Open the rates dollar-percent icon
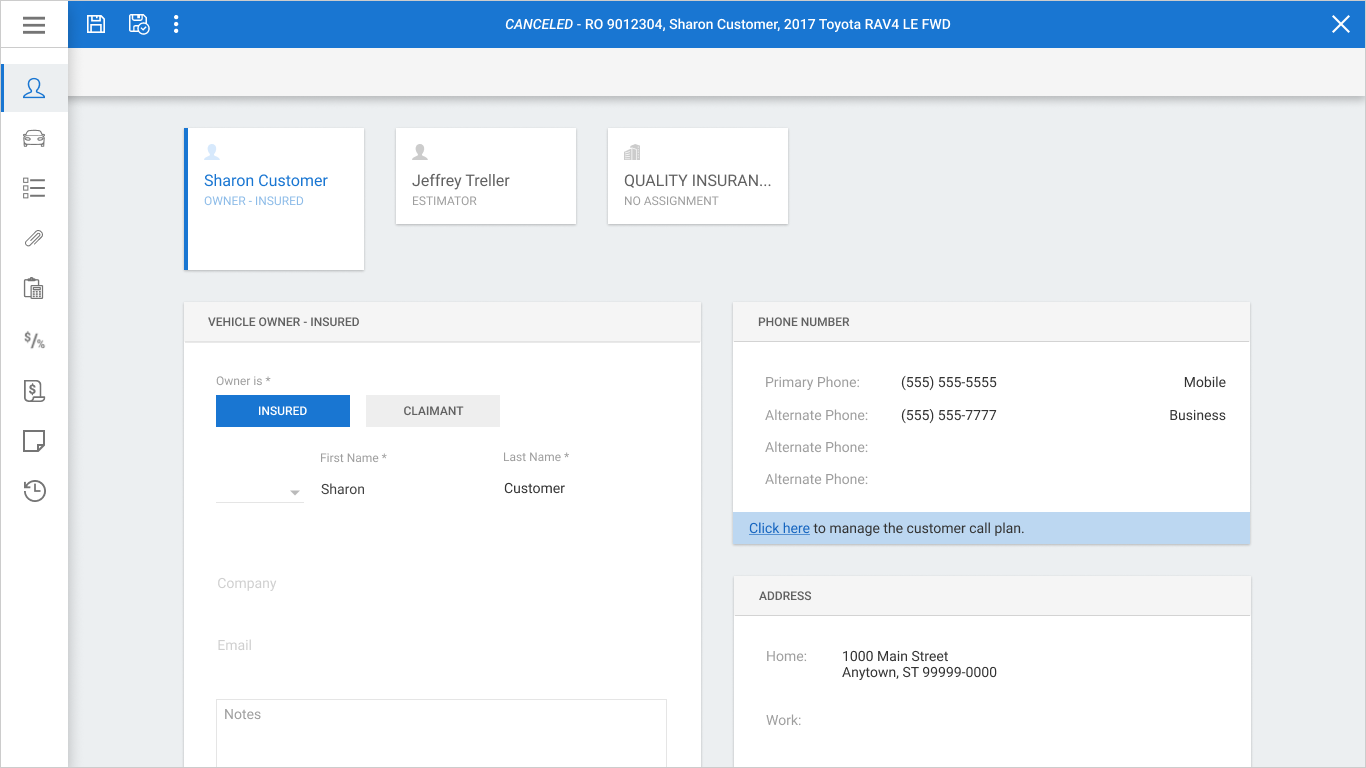The image size is (1366, 768). (34, 340)
